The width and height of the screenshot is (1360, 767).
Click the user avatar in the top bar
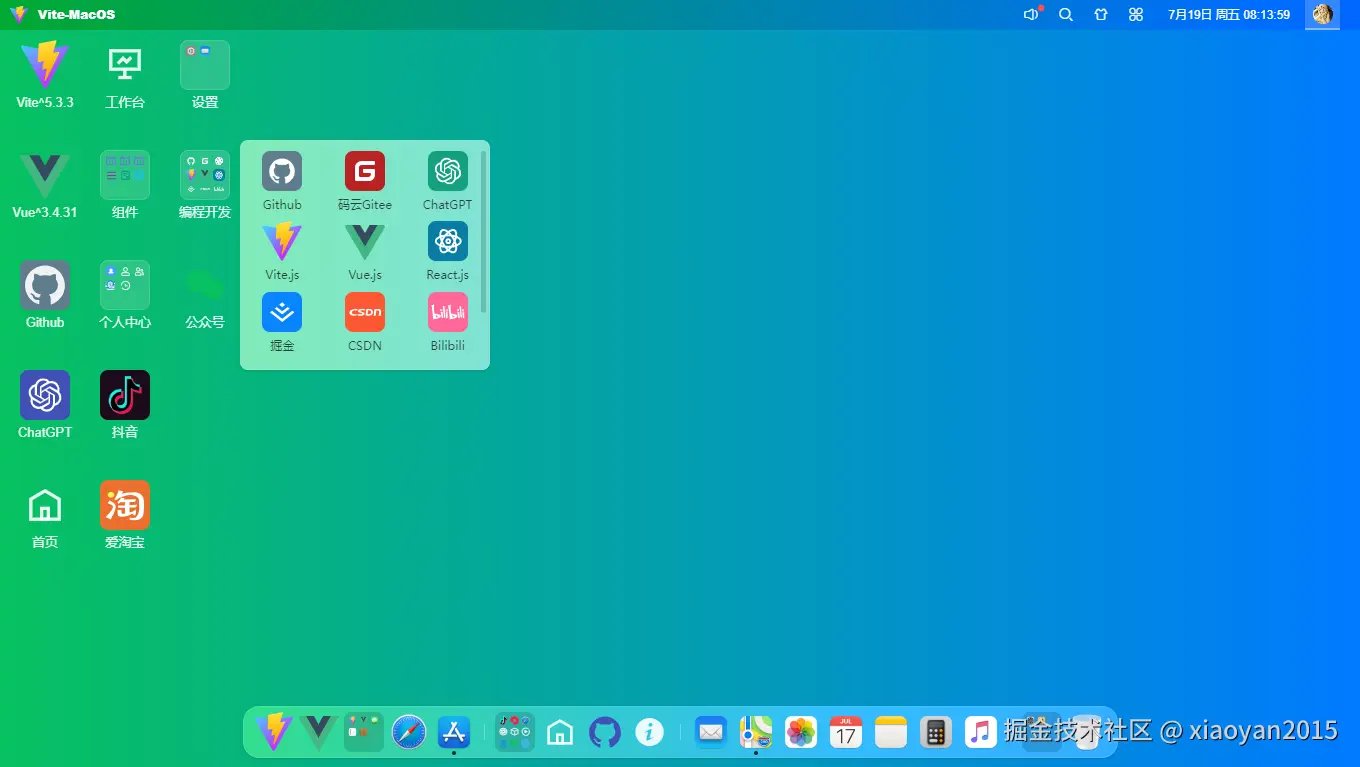(1322, 15)
